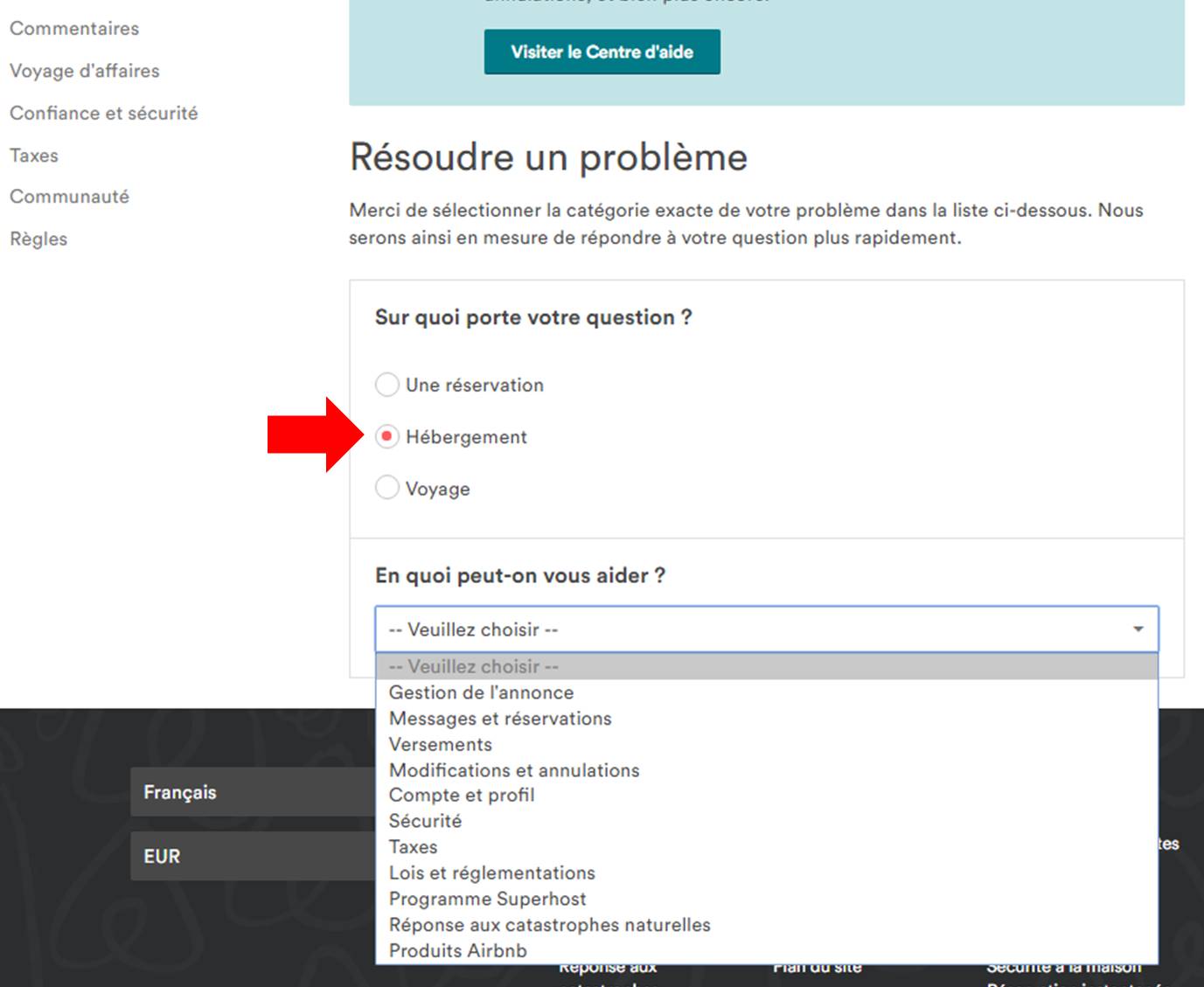Pick Lois et réglementations option
1204x987 pixels.
(491, 872)
